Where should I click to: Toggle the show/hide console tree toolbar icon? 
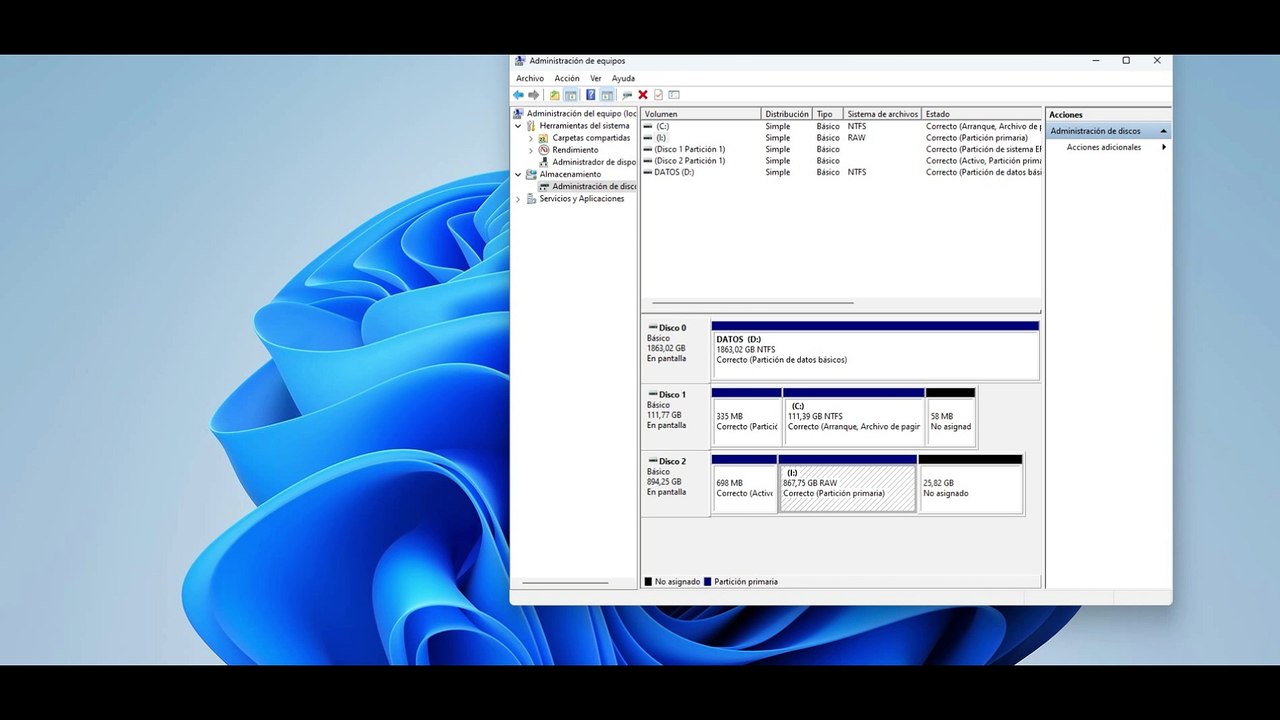click(x=571, y=95)
